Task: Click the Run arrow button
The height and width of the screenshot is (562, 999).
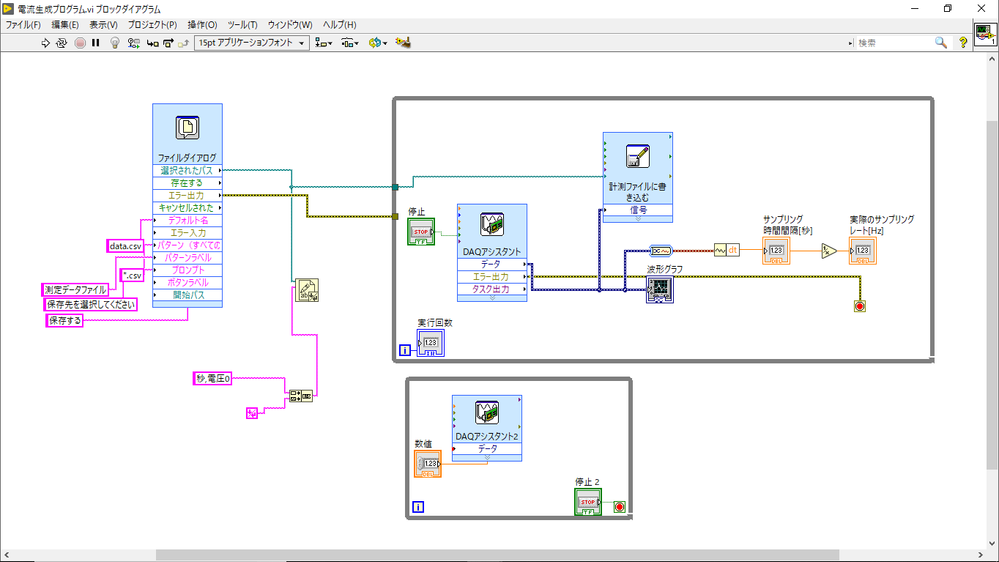Action: click(x=45, y=43)
